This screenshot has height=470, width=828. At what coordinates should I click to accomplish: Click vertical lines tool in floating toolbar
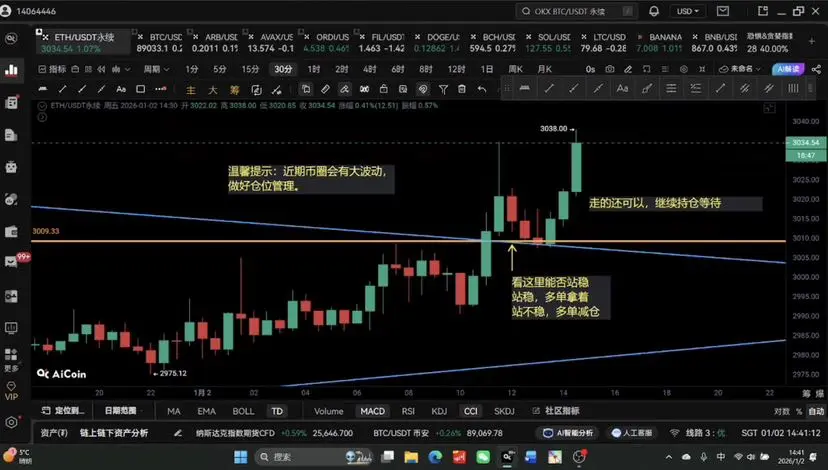[793, 89]
